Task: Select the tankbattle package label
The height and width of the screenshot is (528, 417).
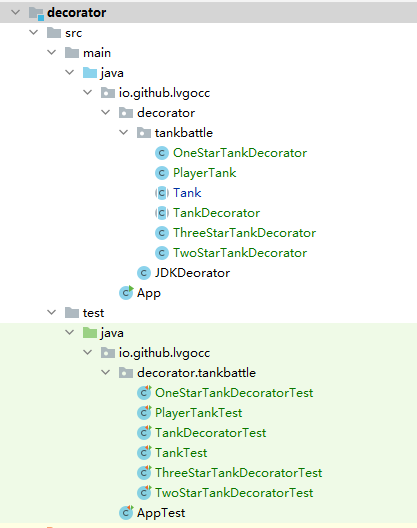Action: click(x=184, y=133)
